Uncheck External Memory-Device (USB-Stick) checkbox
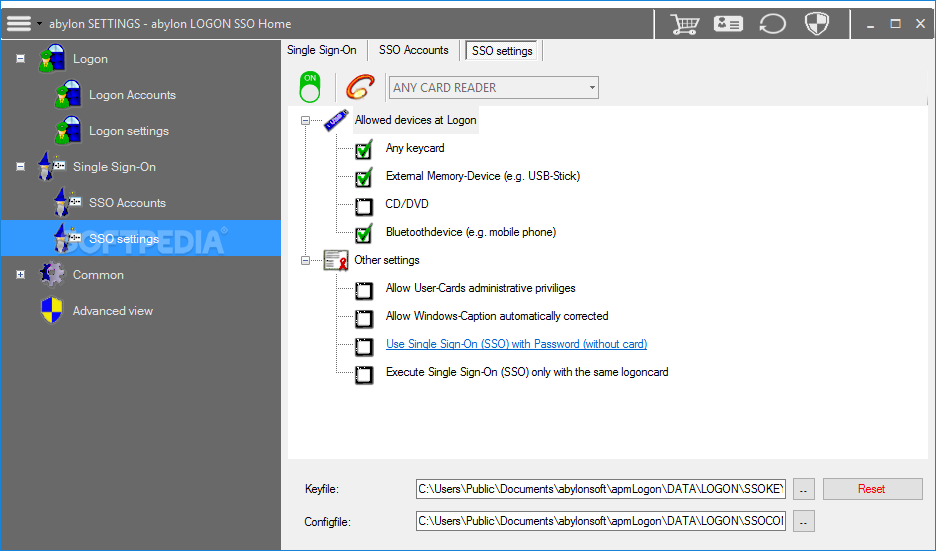The width and height of the screenshot is (936, 551). (x=364, y=177)
